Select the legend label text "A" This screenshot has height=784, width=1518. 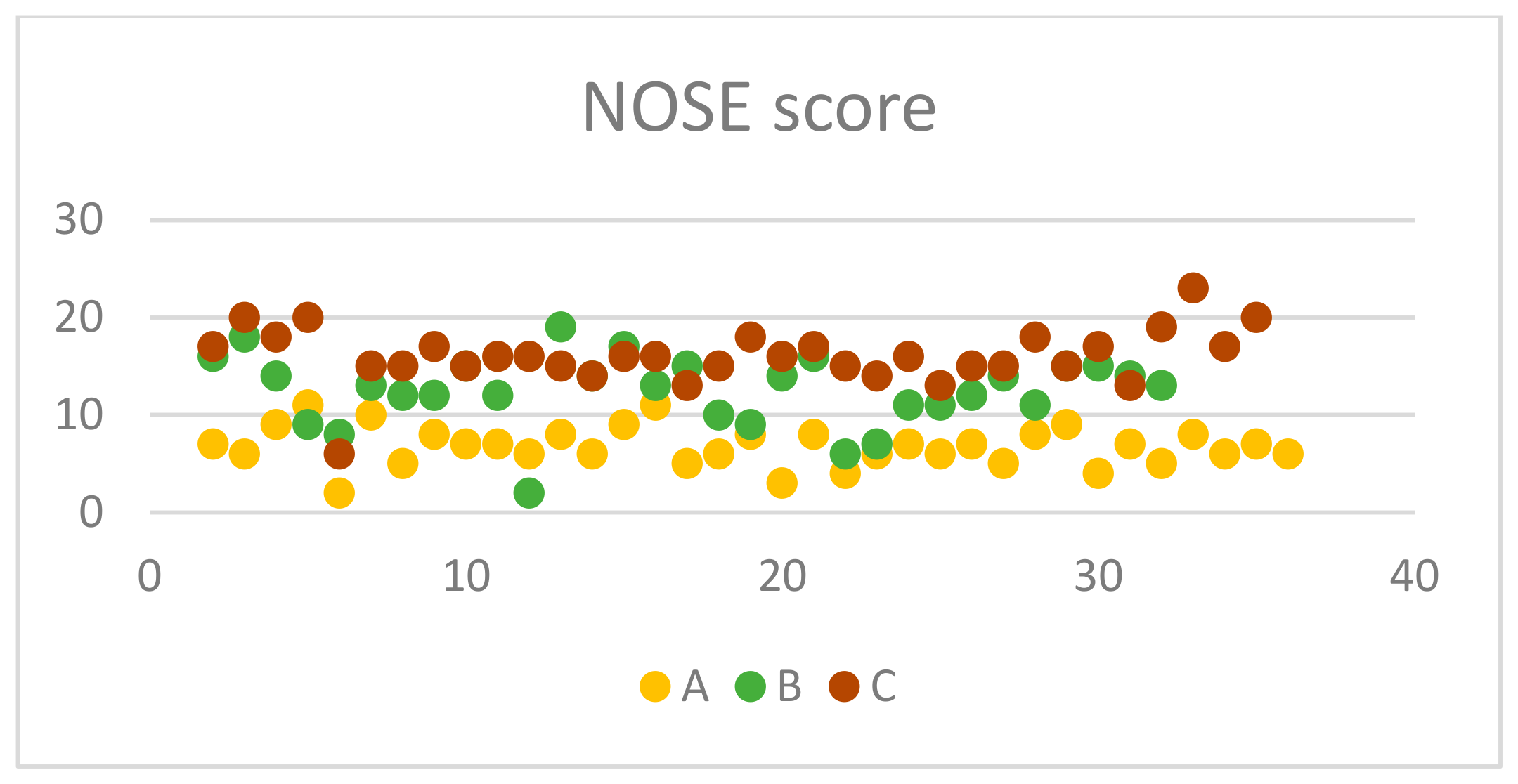(x=695, y=686)
